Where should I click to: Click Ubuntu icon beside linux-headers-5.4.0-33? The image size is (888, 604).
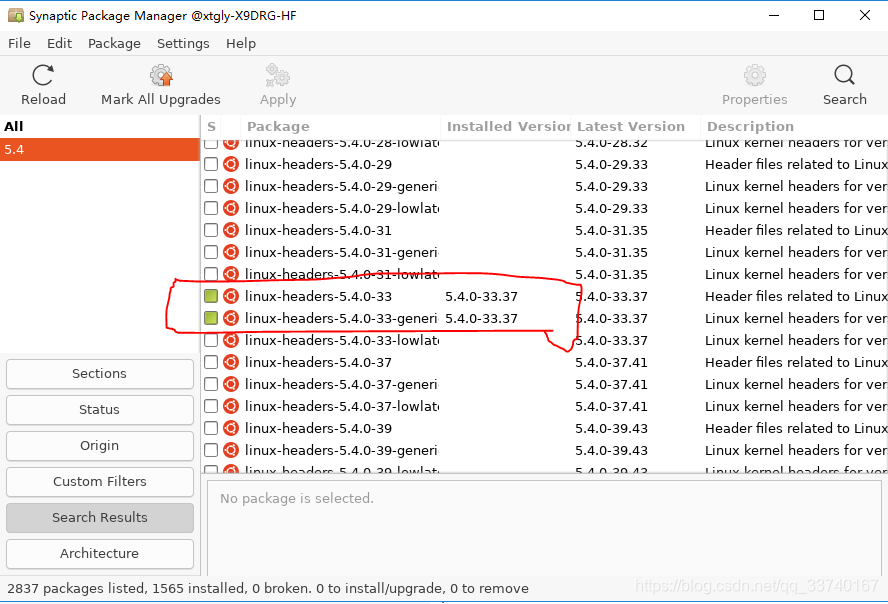(230, 296)
